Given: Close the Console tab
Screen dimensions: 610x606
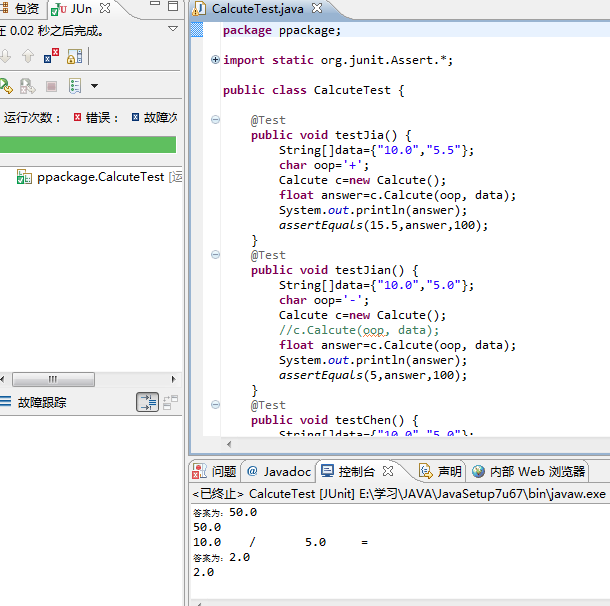Looking at the screenshot, I should [388, 471].
